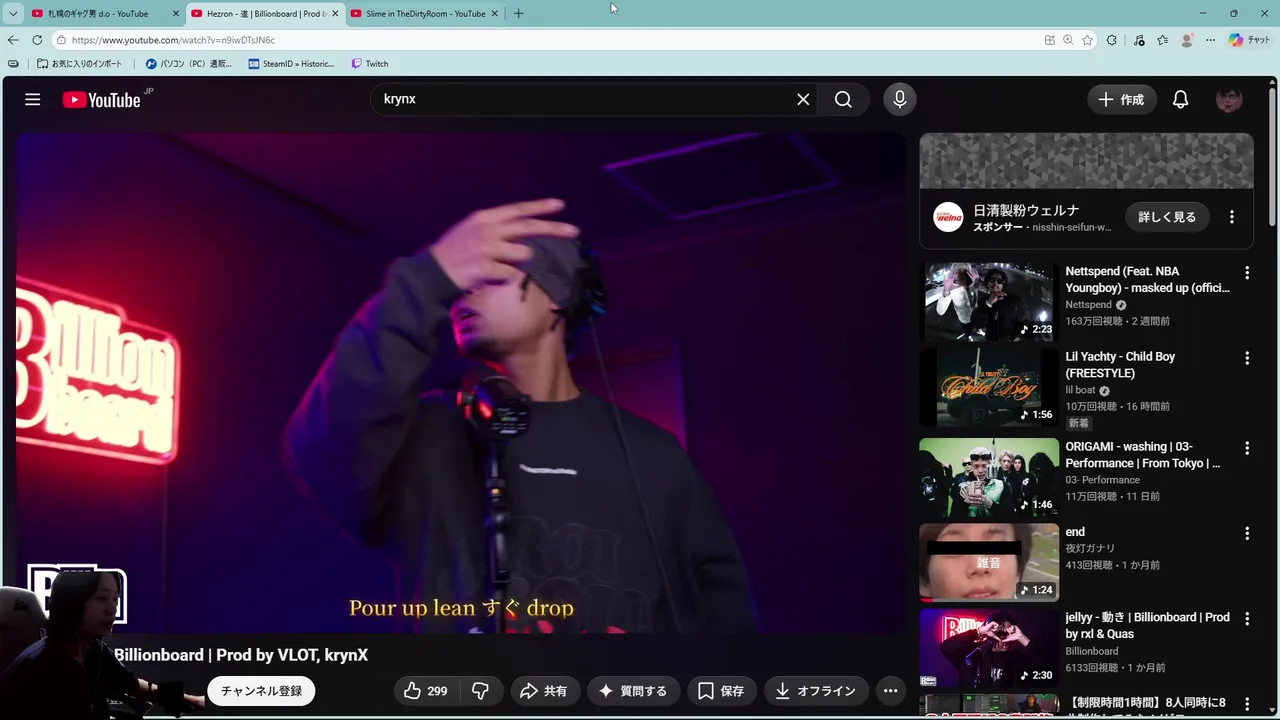Click 詳しく見る on the Nisshin ad
The width and height of the screenshot is (1280, 720).
(1167, 217)
